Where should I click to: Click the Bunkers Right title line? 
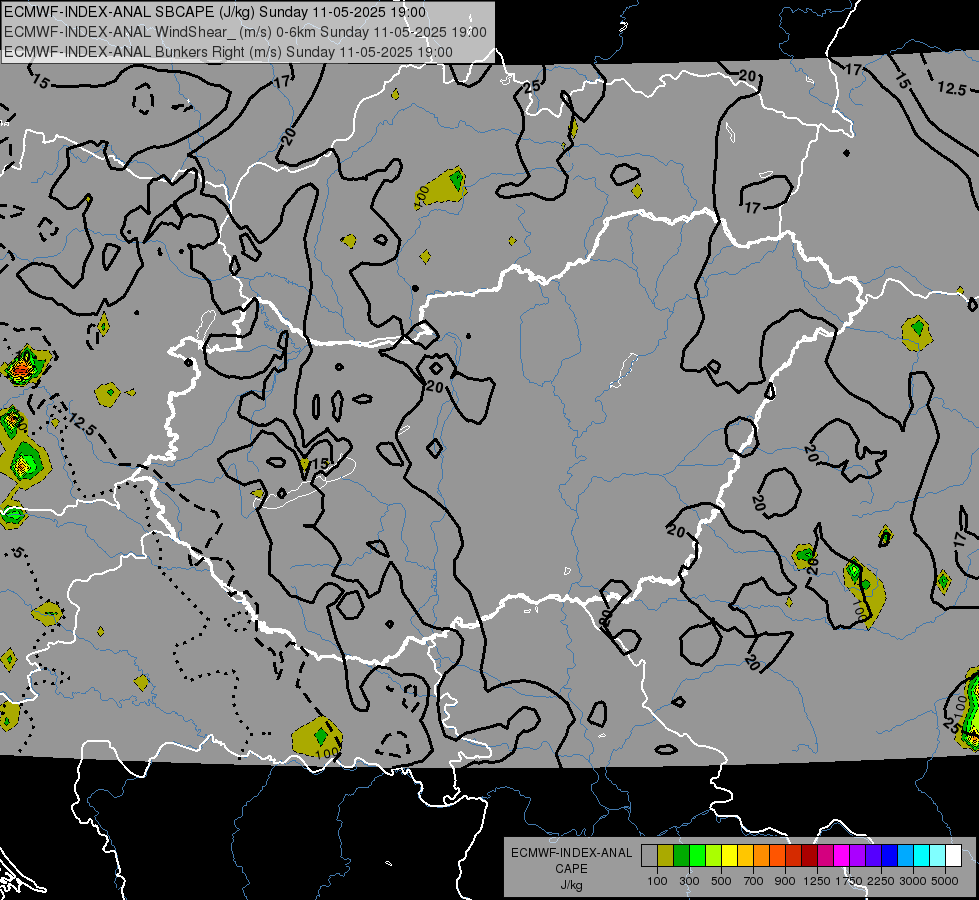click(x=228, y=52)
